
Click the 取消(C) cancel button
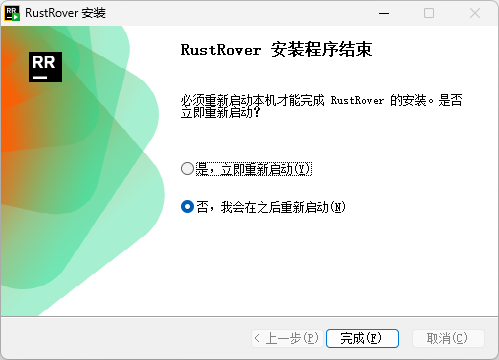click(x=448, y=338)
